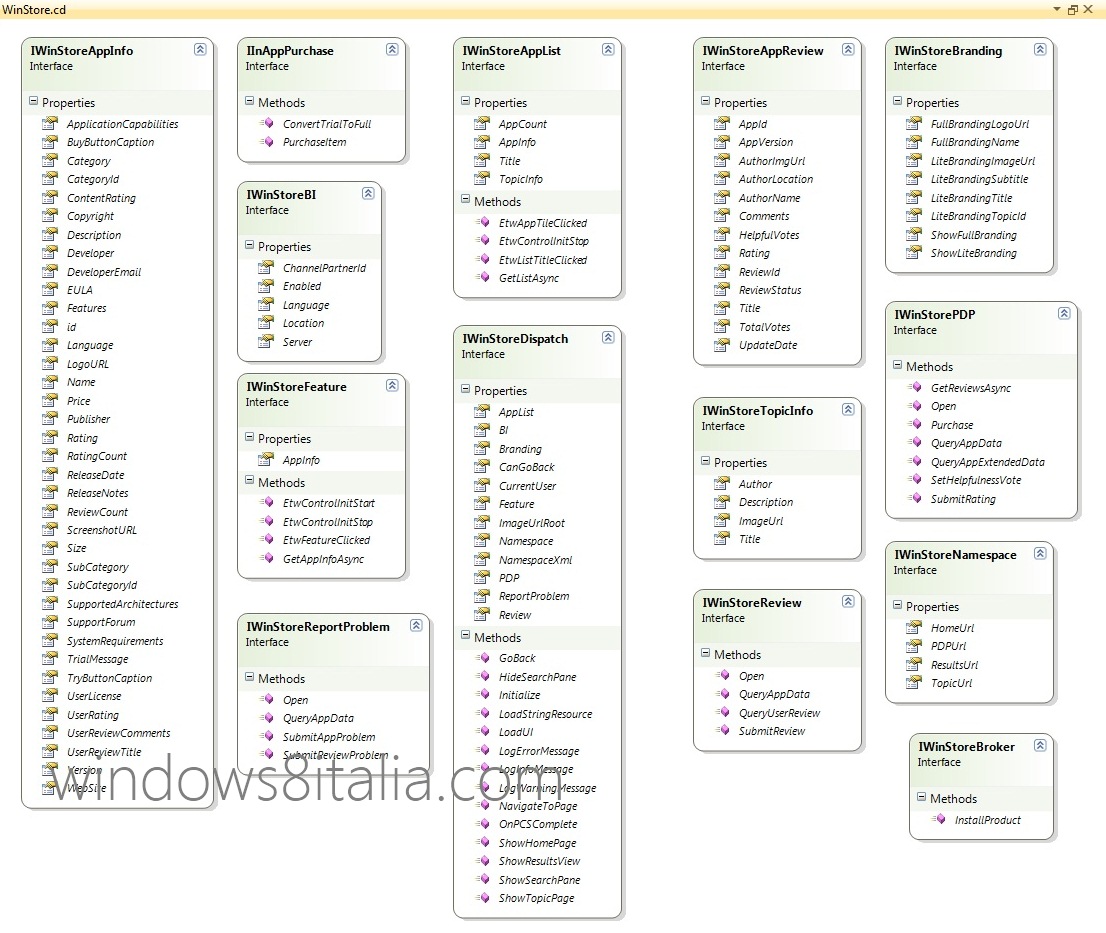The height and width of the screenshot is (933, 1106).
Task: Click the SubmitRating method icon
Action: (x=914, y=498)
